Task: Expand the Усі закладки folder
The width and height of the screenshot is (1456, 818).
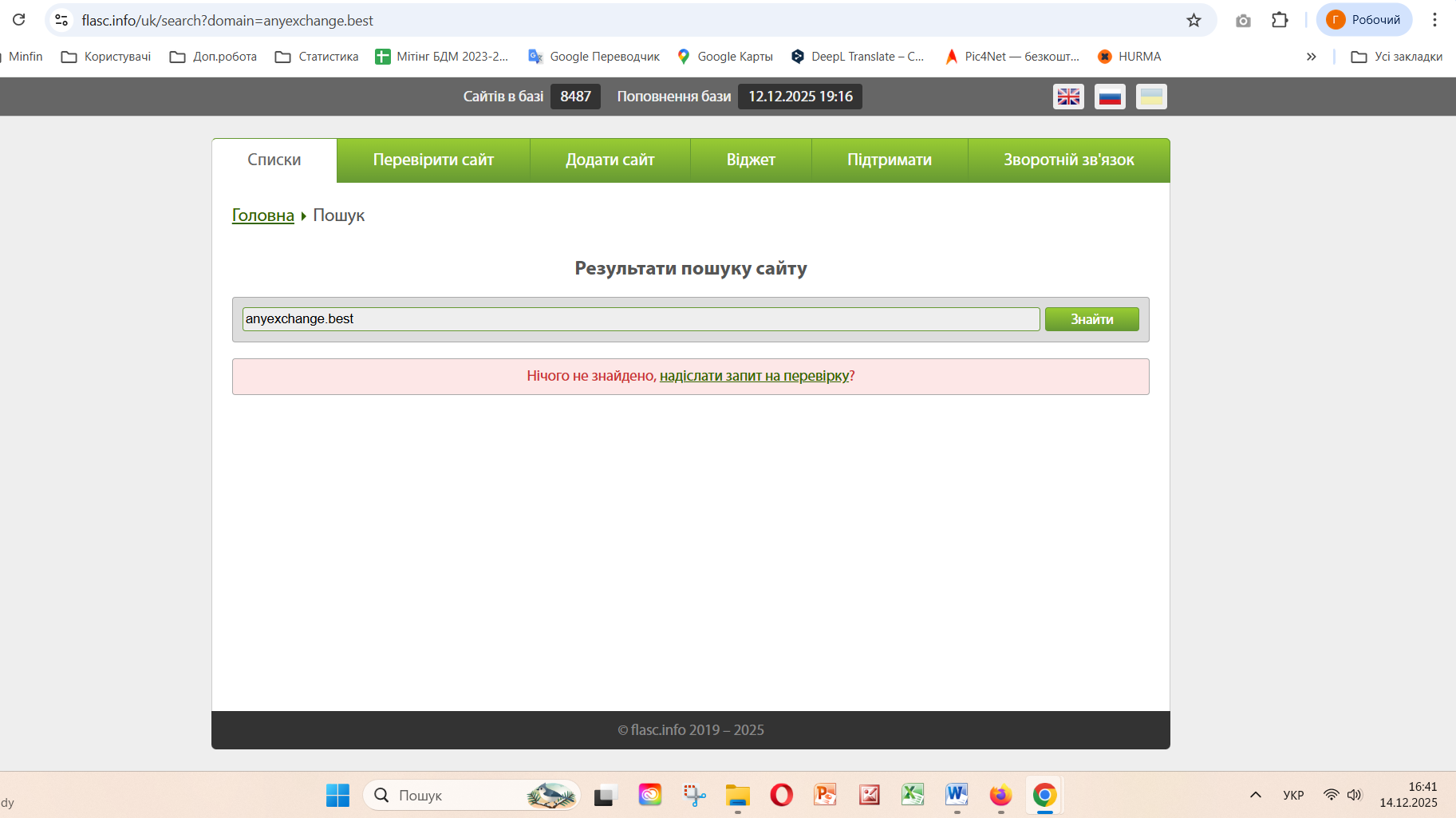Action: click(x=1397, y=57)
